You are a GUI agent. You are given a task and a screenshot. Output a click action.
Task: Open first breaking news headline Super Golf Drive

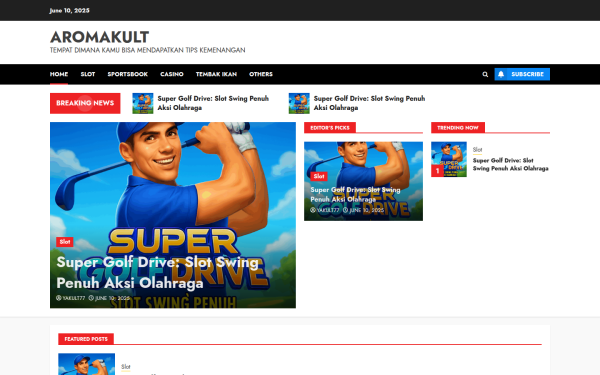pyautogui.click(x=213, y=103)
